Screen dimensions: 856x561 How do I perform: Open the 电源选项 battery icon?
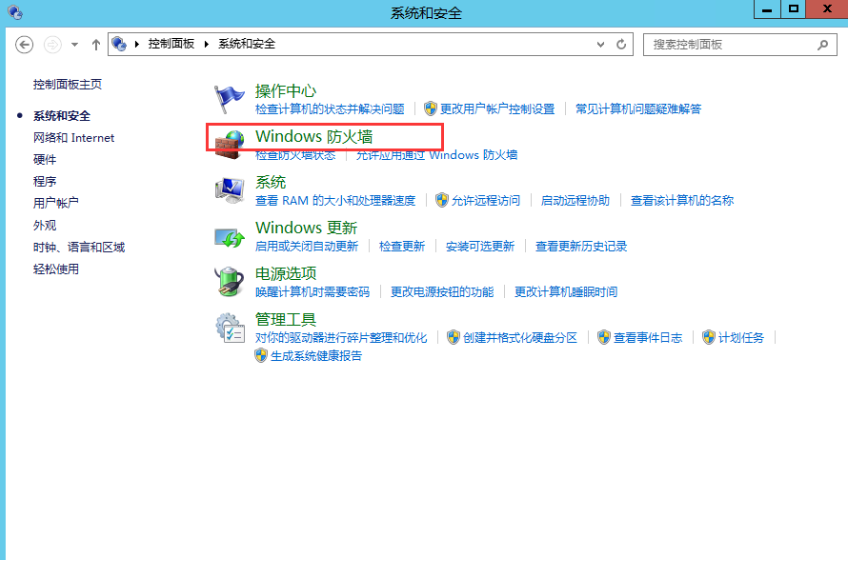point(229,282)
